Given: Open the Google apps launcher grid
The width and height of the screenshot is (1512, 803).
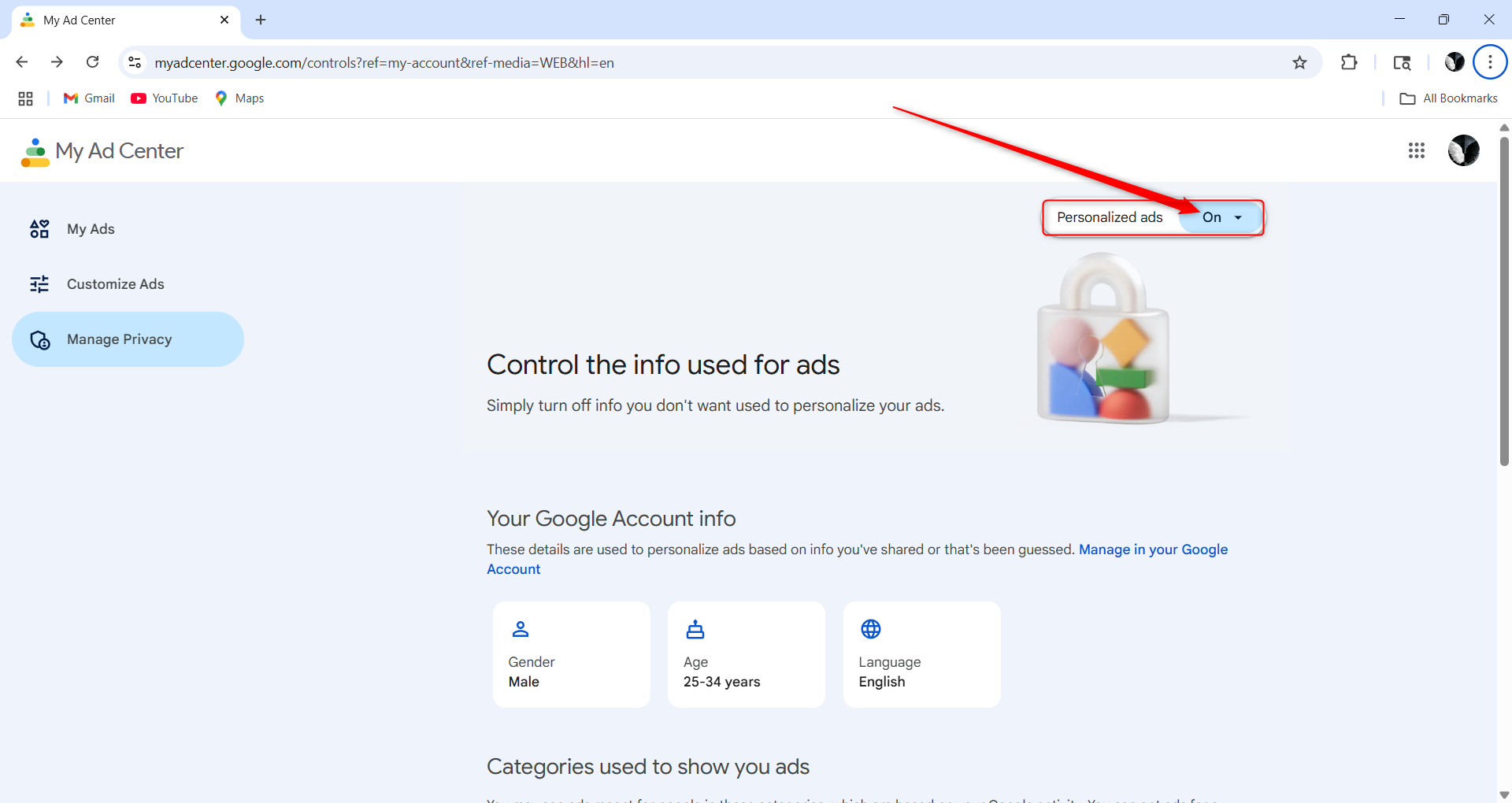Looking at the screenshot, I should [x=1417, y=150].
